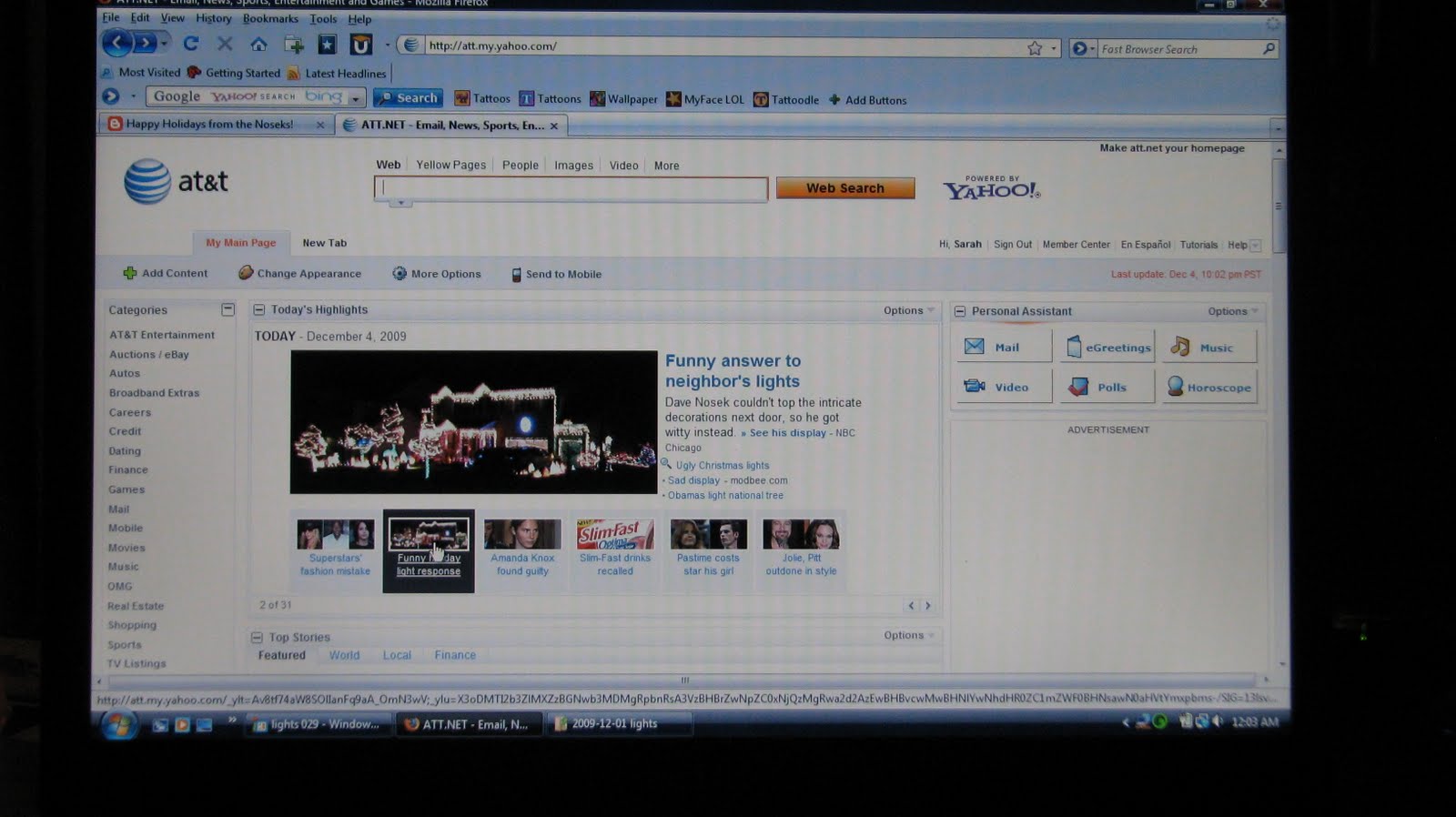Screen dimensions: 1456x817
Task: Open the Bookmarks menu
Action: coord(270,18)
